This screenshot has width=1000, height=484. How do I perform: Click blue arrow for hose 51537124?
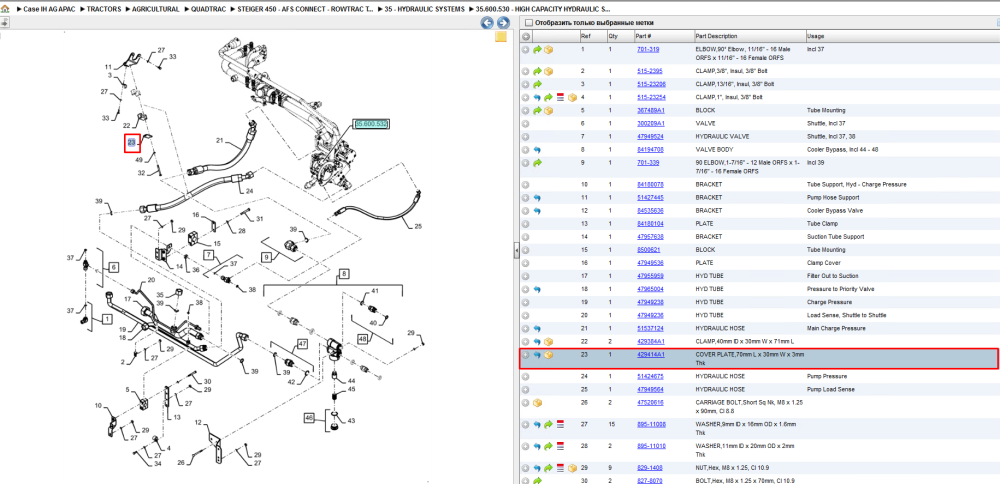pyautogui.click(x=537, y=328)
